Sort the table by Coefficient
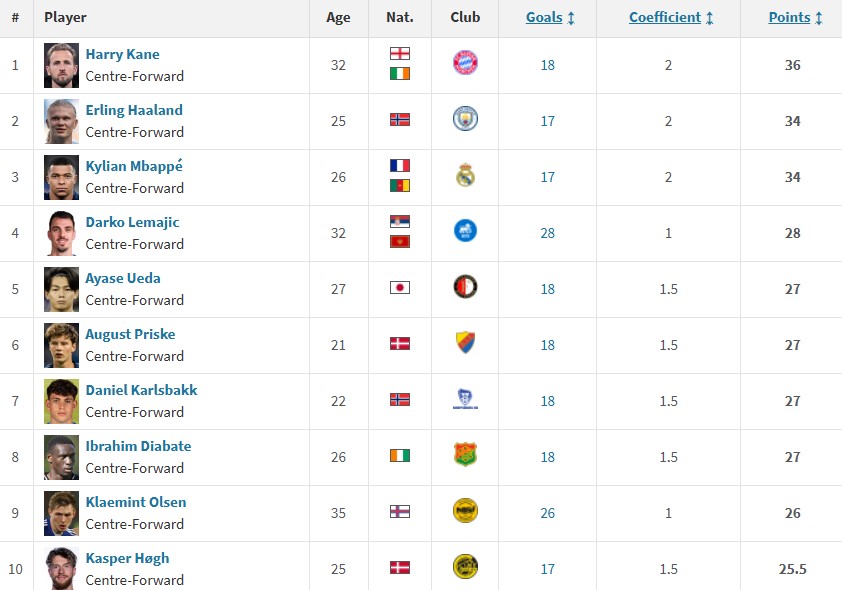 click(671, 18)
